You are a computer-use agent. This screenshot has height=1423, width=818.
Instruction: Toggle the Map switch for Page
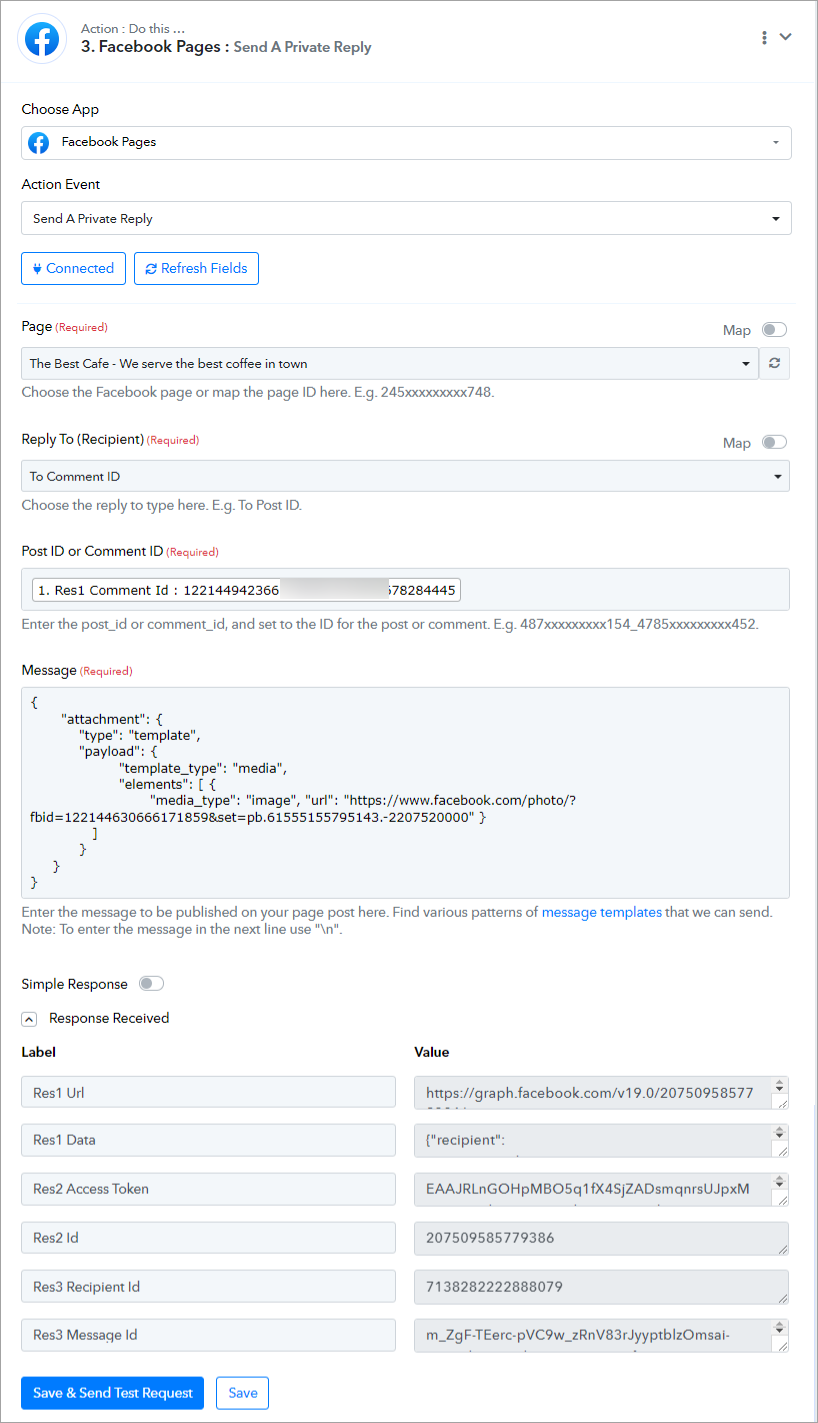pos(774,330)
